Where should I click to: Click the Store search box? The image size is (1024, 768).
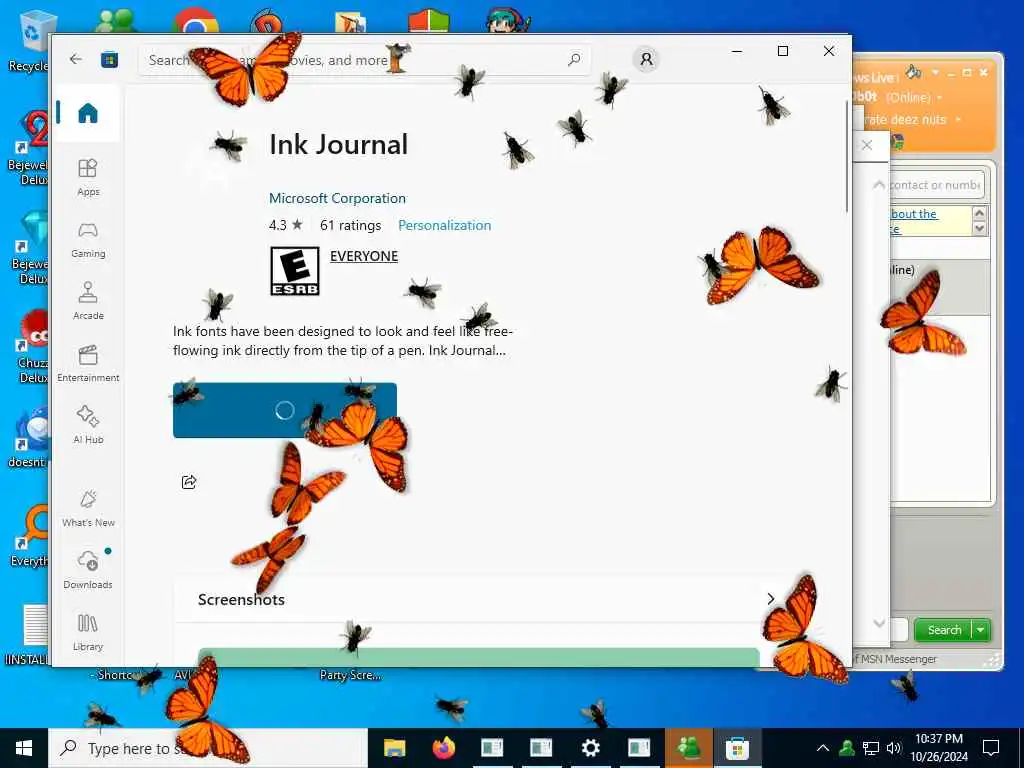tap(364, 60)
